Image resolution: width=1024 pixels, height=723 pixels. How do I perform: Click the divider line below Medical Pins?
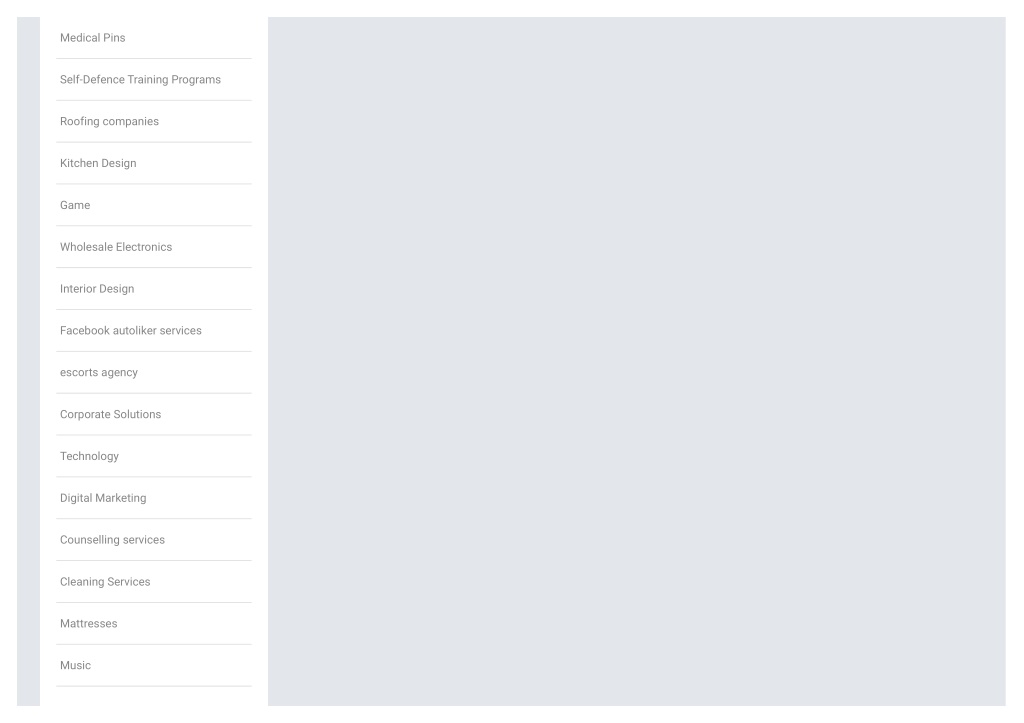coord(153,58)
